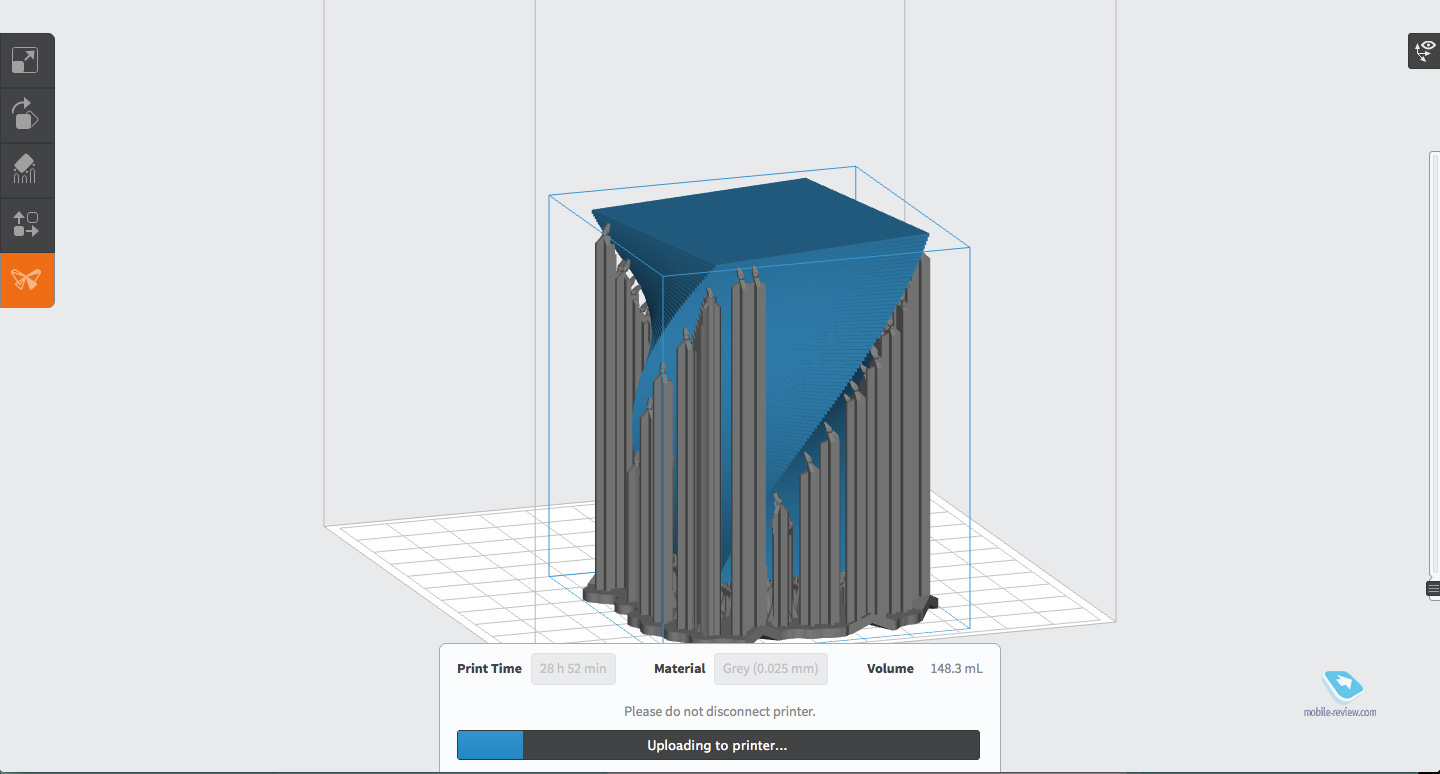Viewport: 1440px width, 774px height.
Task: Click the orange Formlabs butterfly print icon
Action: tap(25, 280)
